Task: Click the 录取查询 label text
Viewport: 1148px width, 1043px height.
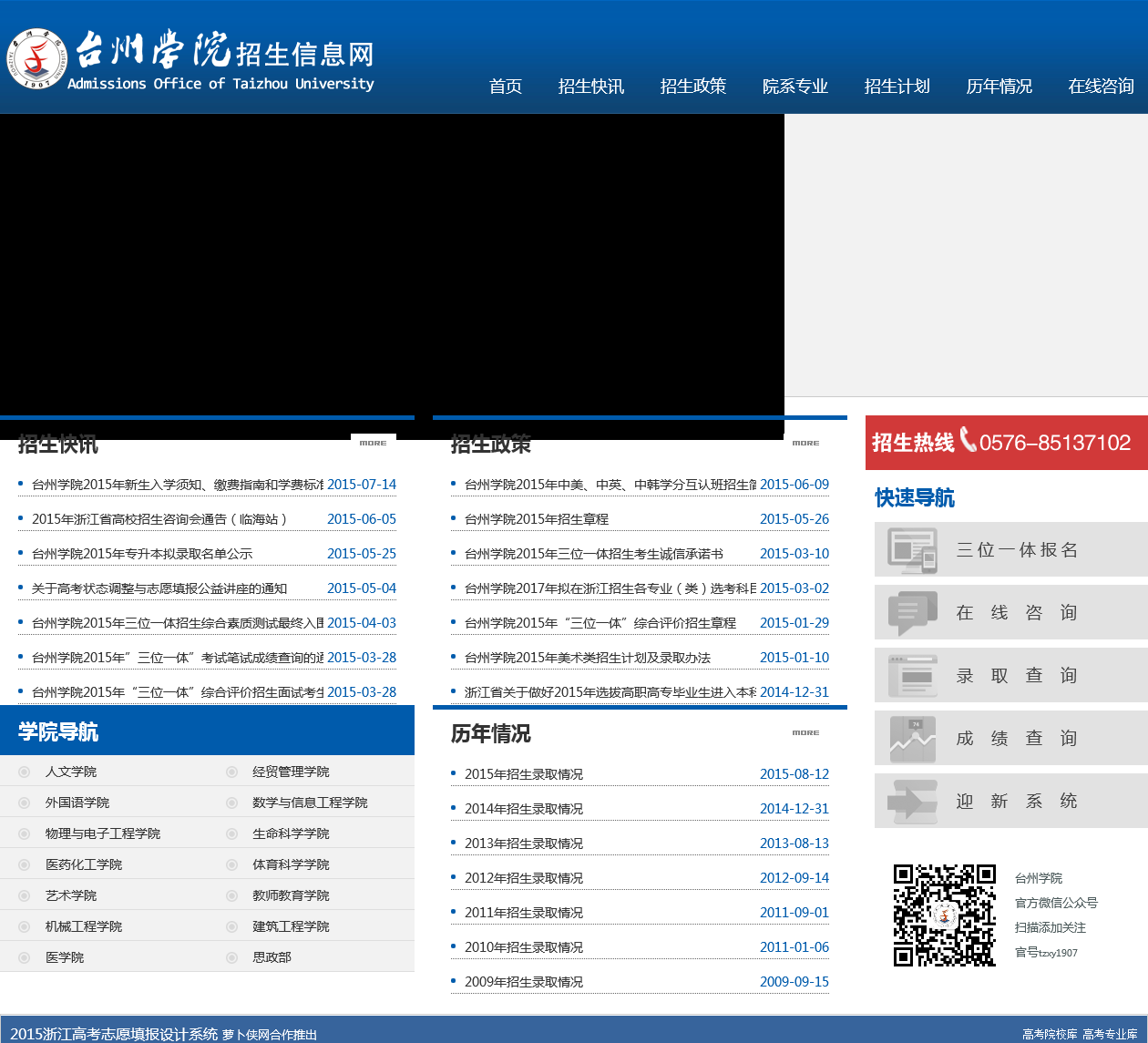Action: (x=1017, y=675)
